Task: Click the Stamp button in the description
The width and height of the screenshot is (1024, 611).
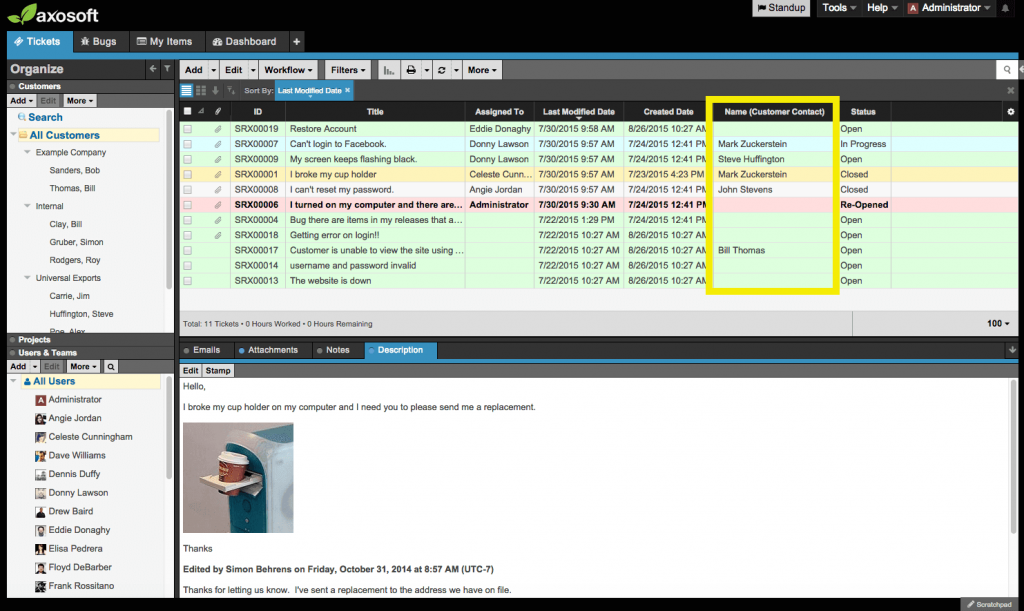Action: click(x=218, y=371)
